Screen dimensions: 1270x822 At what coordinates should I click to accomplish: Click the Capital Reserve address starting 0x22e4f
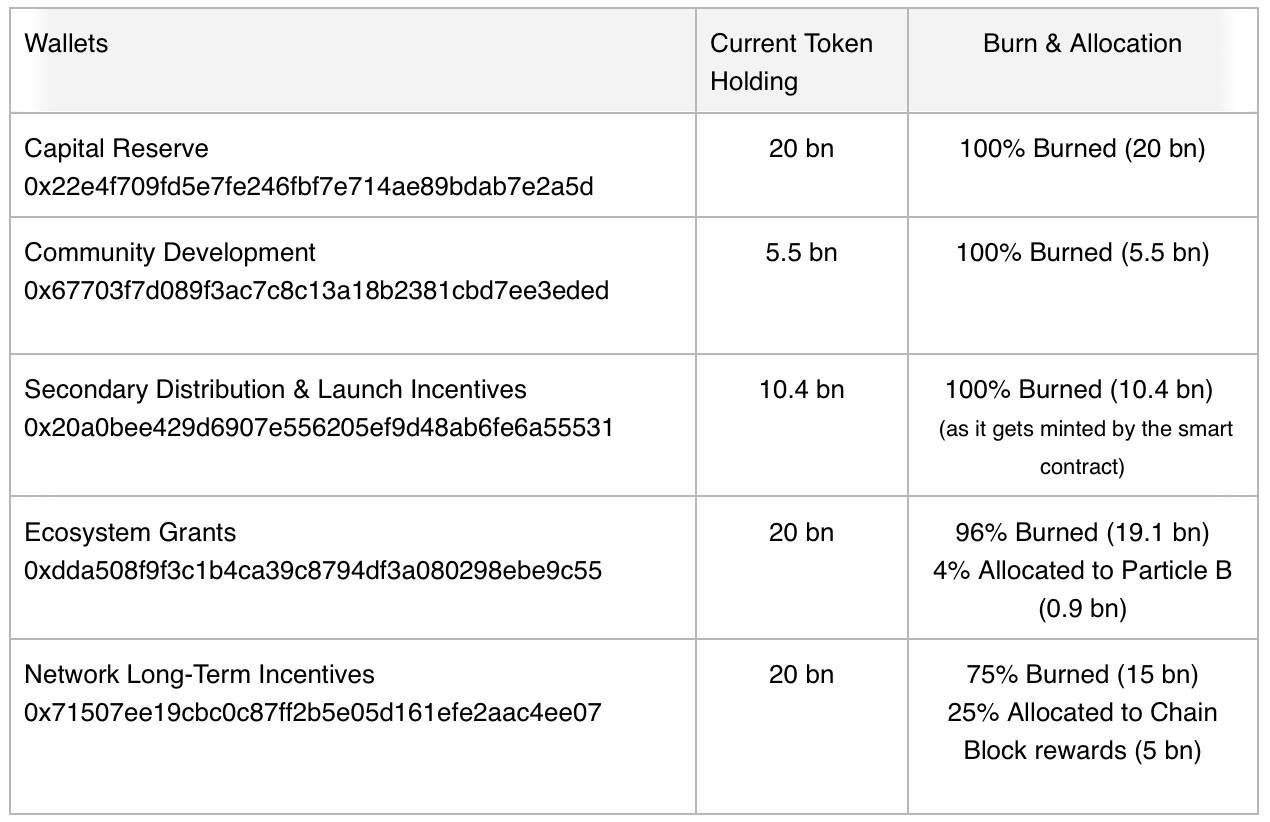pos(308,186)
